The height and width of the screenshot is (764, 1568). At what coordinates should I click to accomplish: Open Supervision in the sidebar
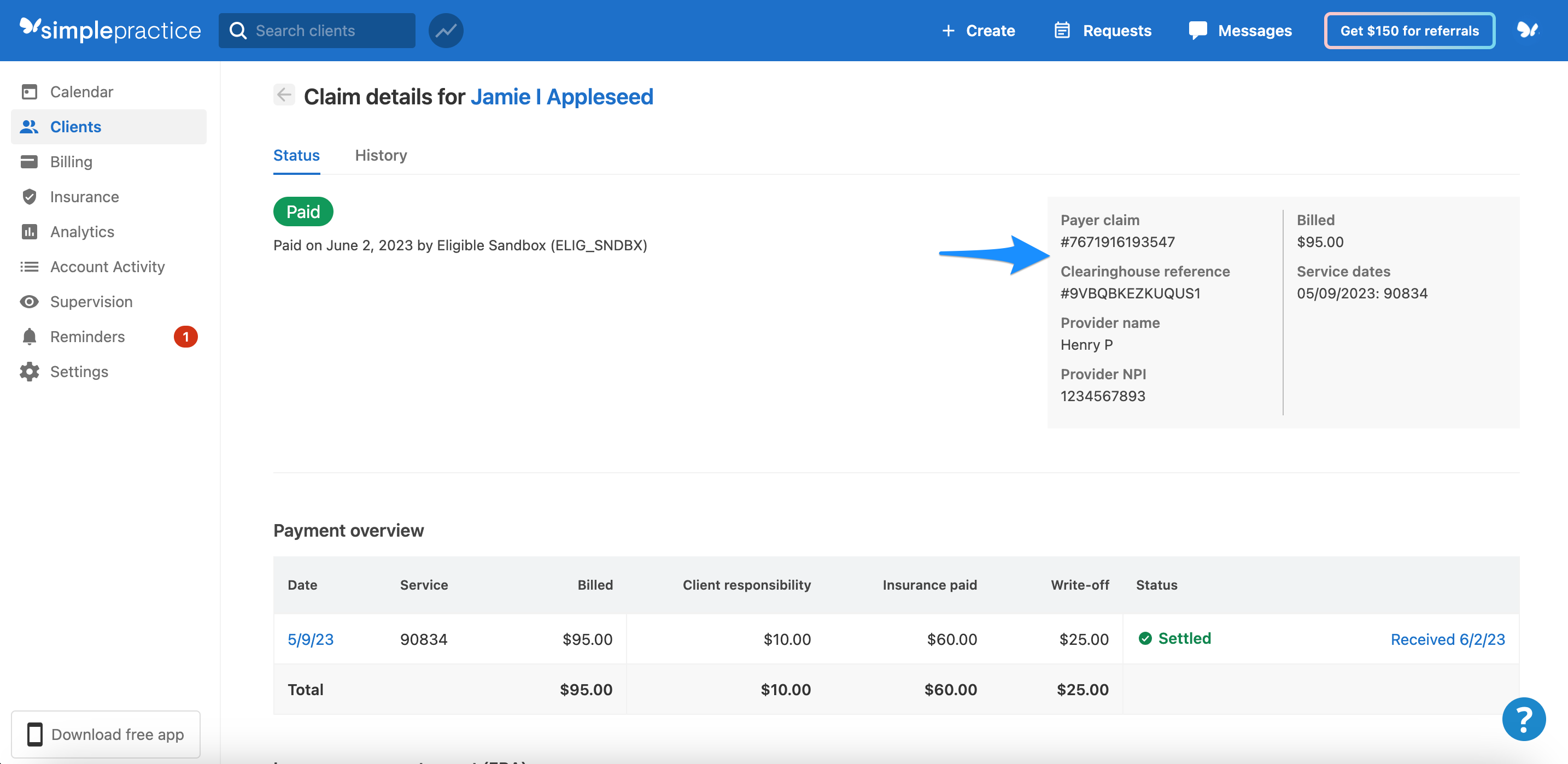(109, 302)
